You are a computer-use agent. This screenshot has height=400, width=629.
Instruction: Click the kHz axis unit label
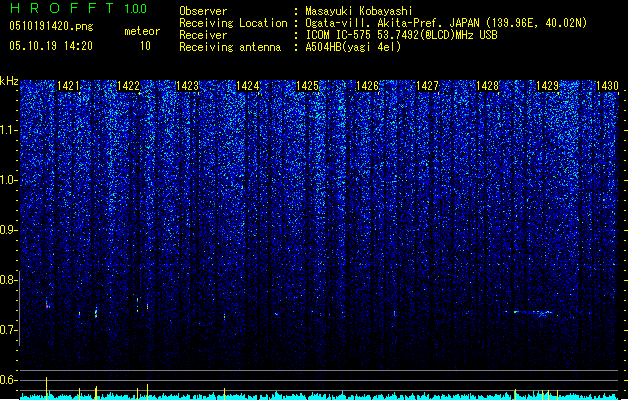(x=9, y=81)
